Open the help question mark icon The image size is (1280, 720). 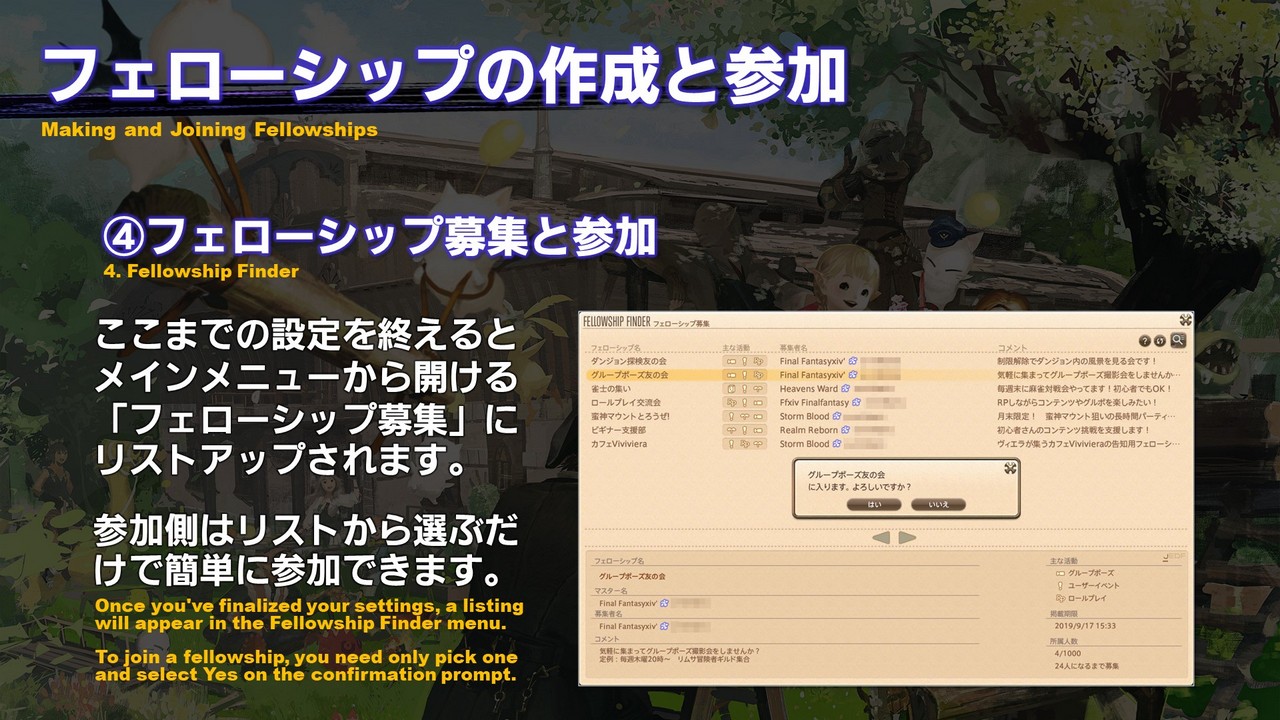(1145, 341)
